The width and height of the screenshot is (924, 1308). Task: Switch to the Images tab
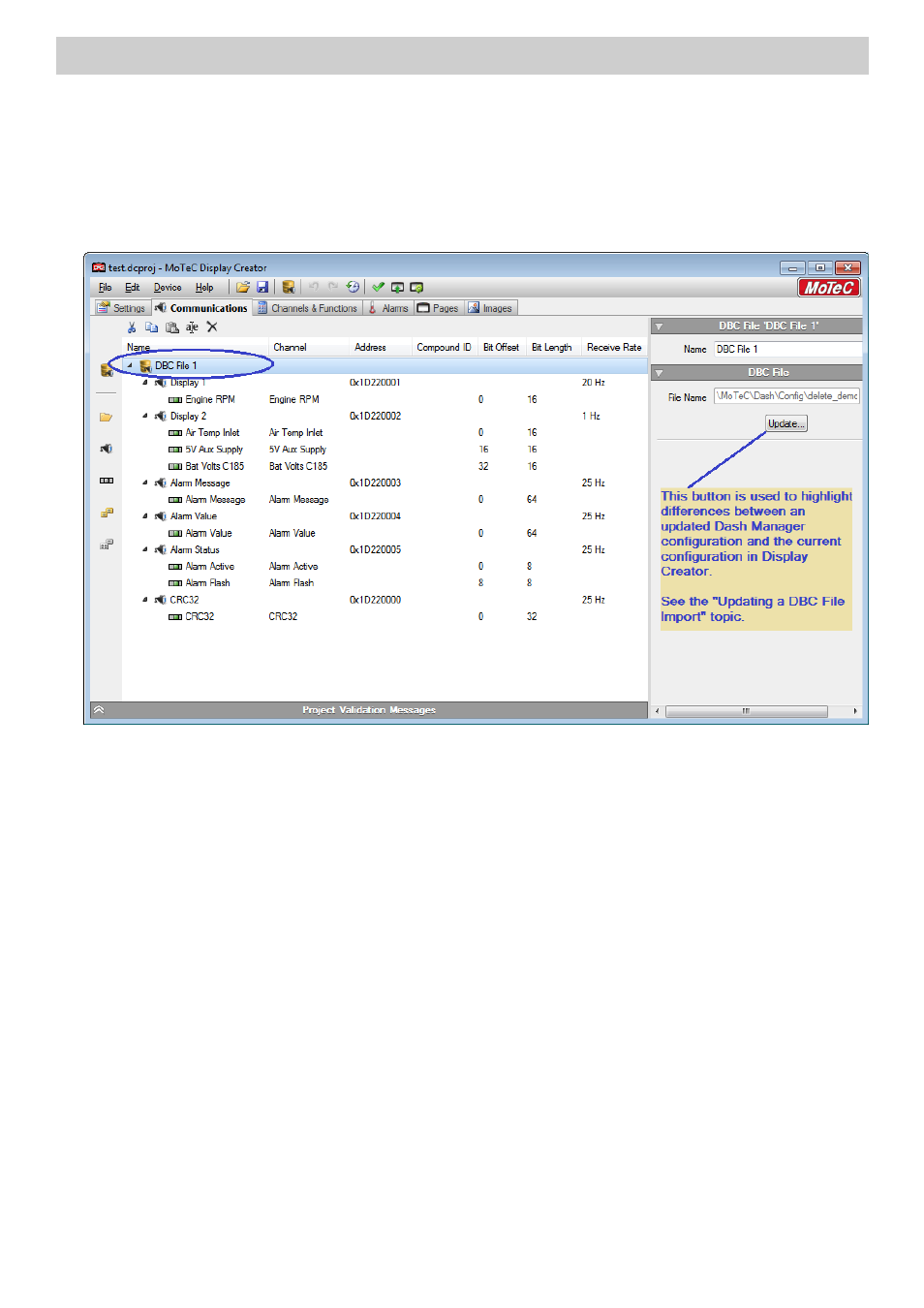click(491, 308)
